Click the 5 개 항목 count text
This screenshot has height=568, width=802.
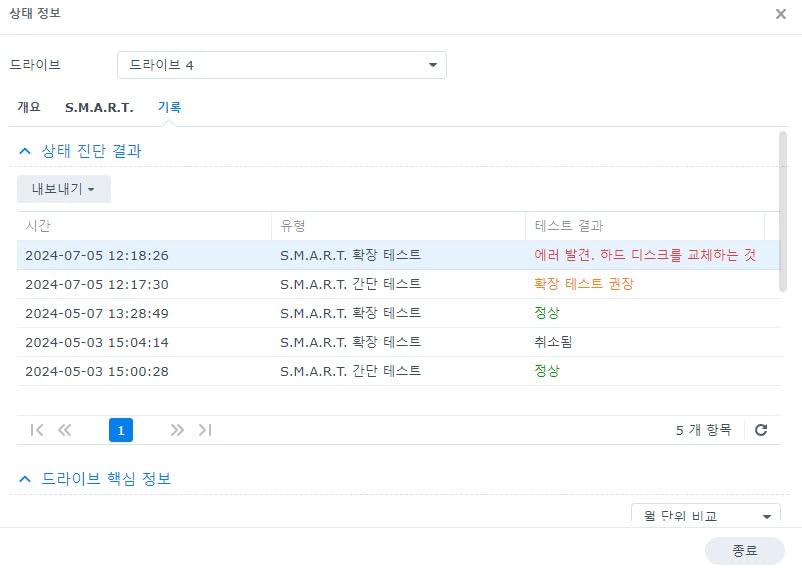(704, 430)
